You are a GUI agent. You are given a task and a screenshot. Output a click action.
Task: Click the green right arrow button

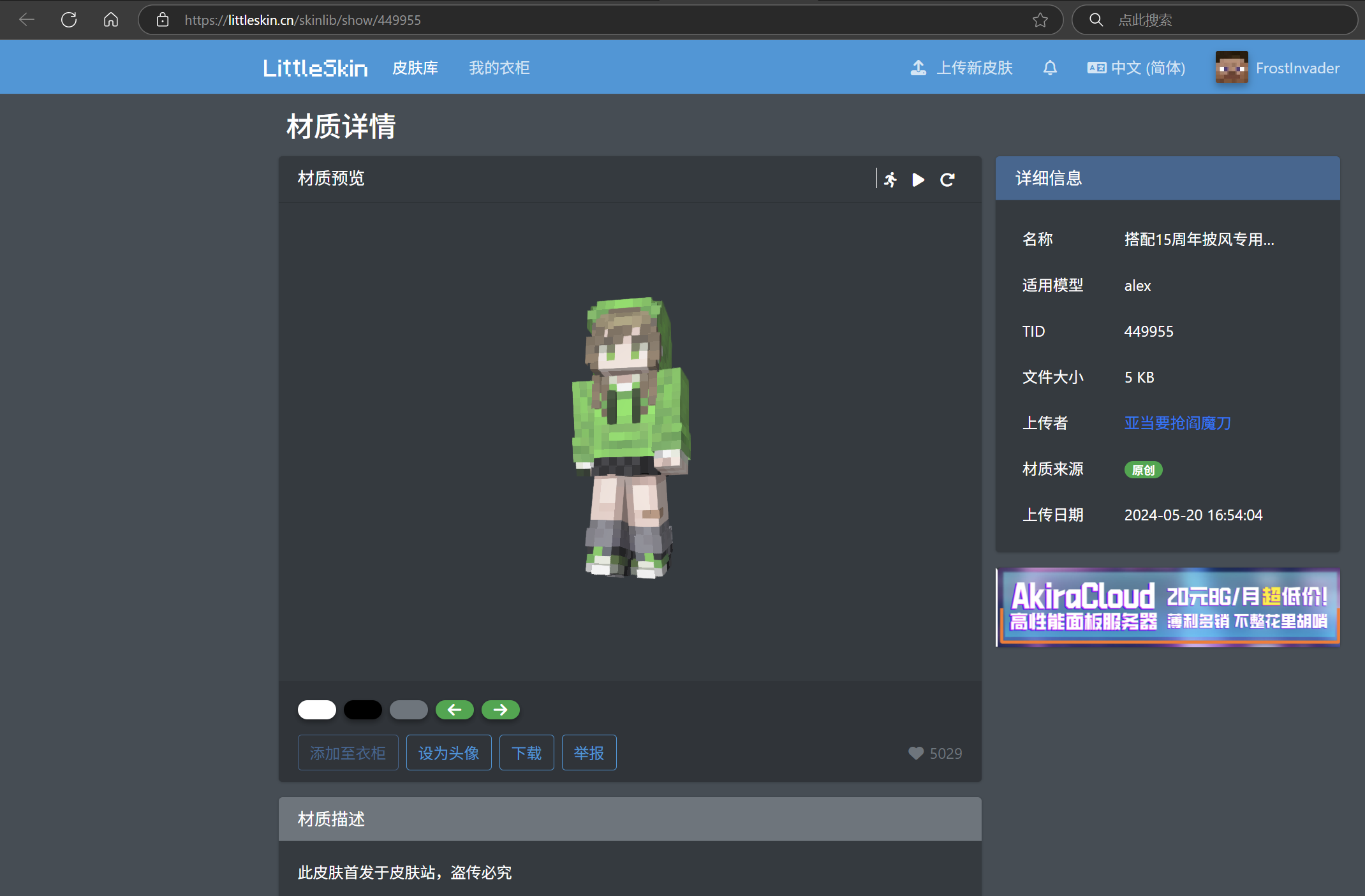(x=501, y=710)
